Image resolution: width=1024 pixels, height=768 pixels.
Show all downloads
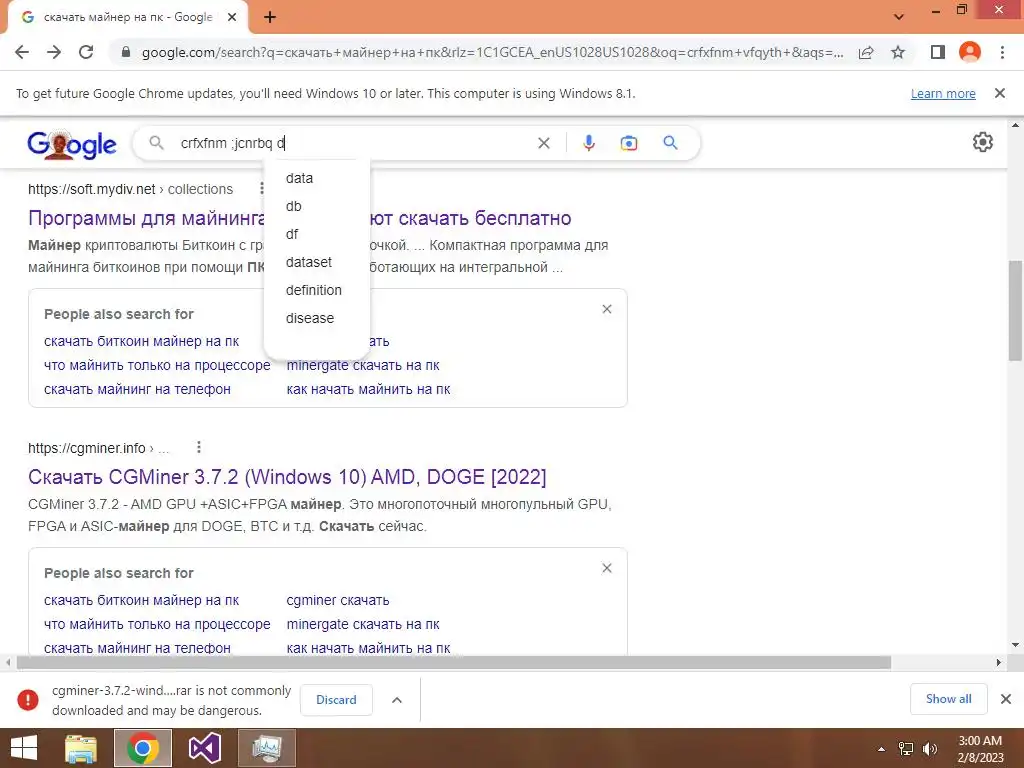(x=948, y=699)
